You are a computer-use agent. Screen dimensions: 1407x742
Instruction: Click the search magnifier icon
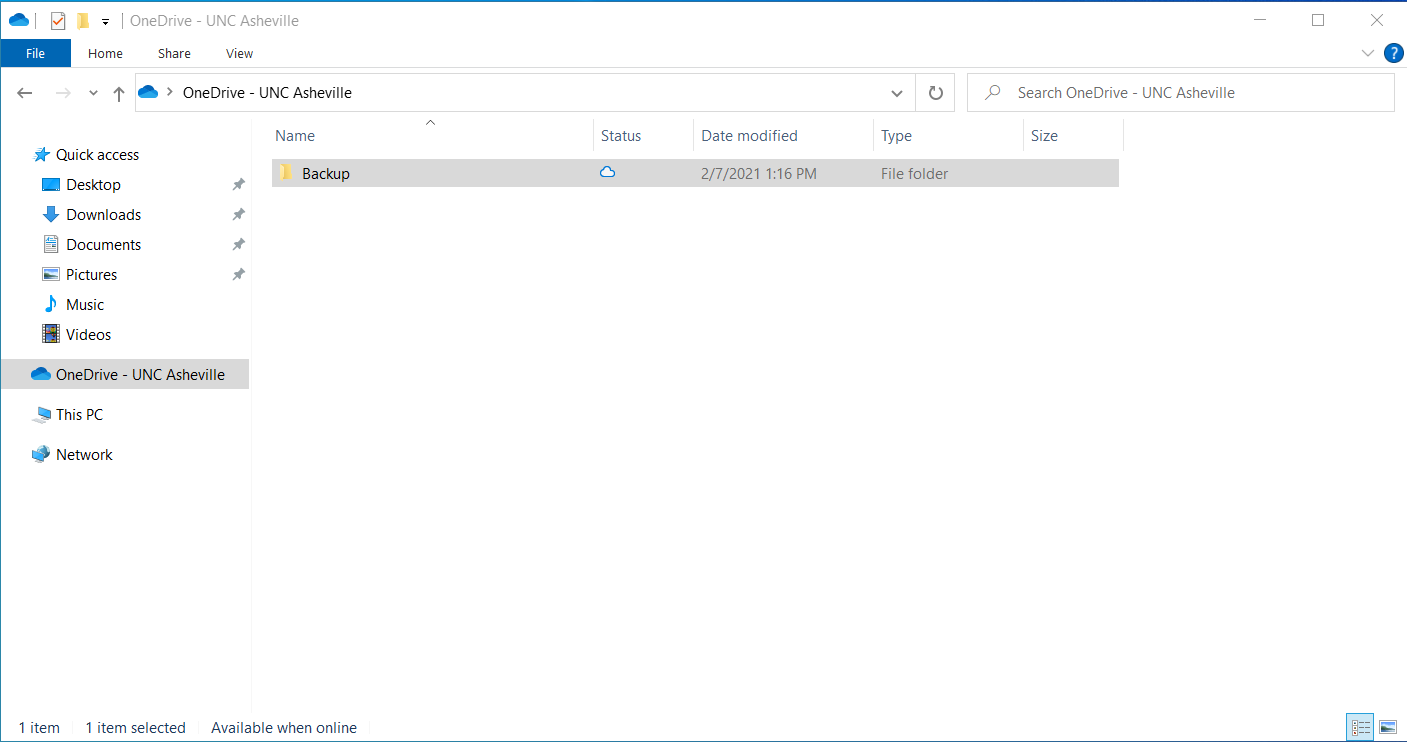(x=991, y=92)
